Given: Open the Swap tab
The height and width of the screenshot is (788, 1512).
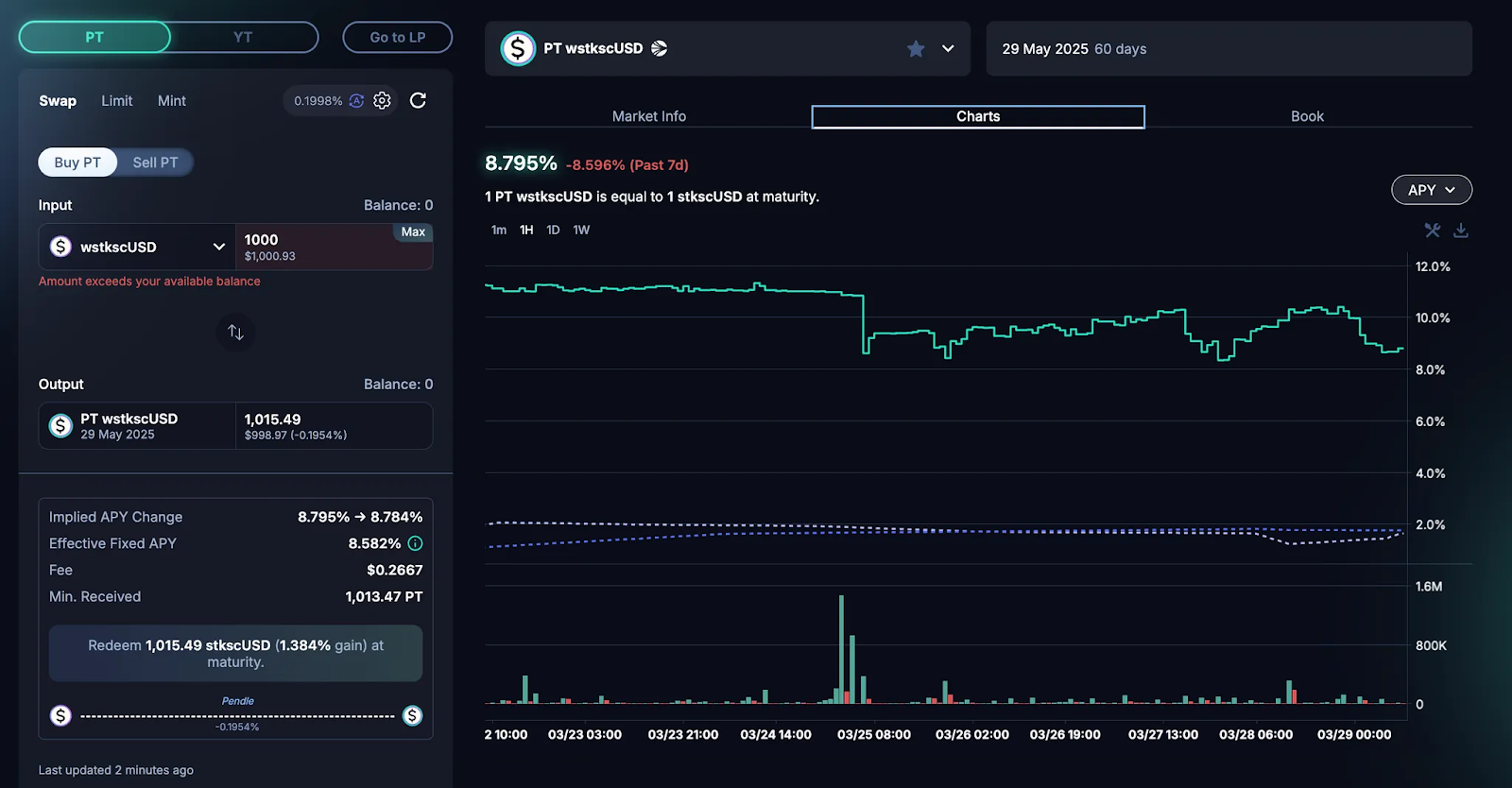Looking at the screenshot, I should tap(58, 100).
